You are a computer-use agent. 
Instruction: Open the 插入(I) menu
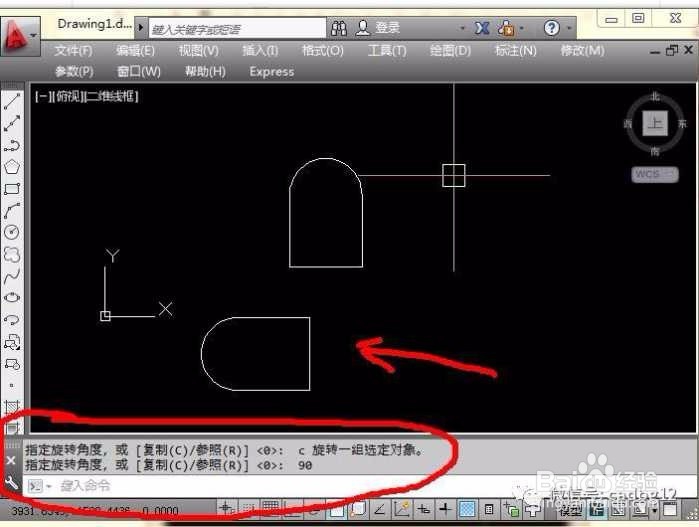260,51
